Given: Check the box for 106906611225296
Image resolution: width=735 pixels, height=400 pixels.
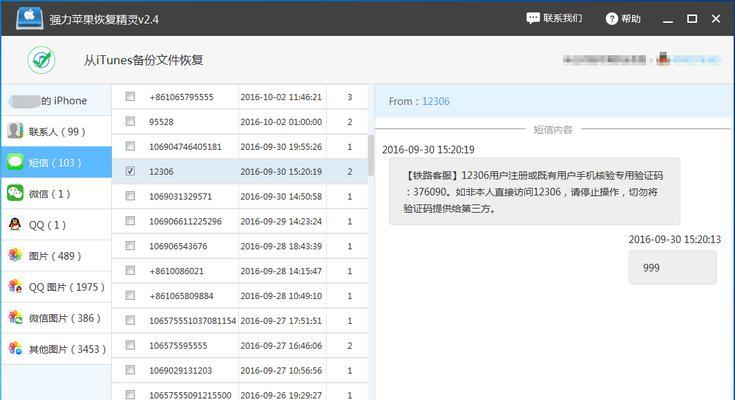Looking at the screenshot, I should [x=130, y=221].
